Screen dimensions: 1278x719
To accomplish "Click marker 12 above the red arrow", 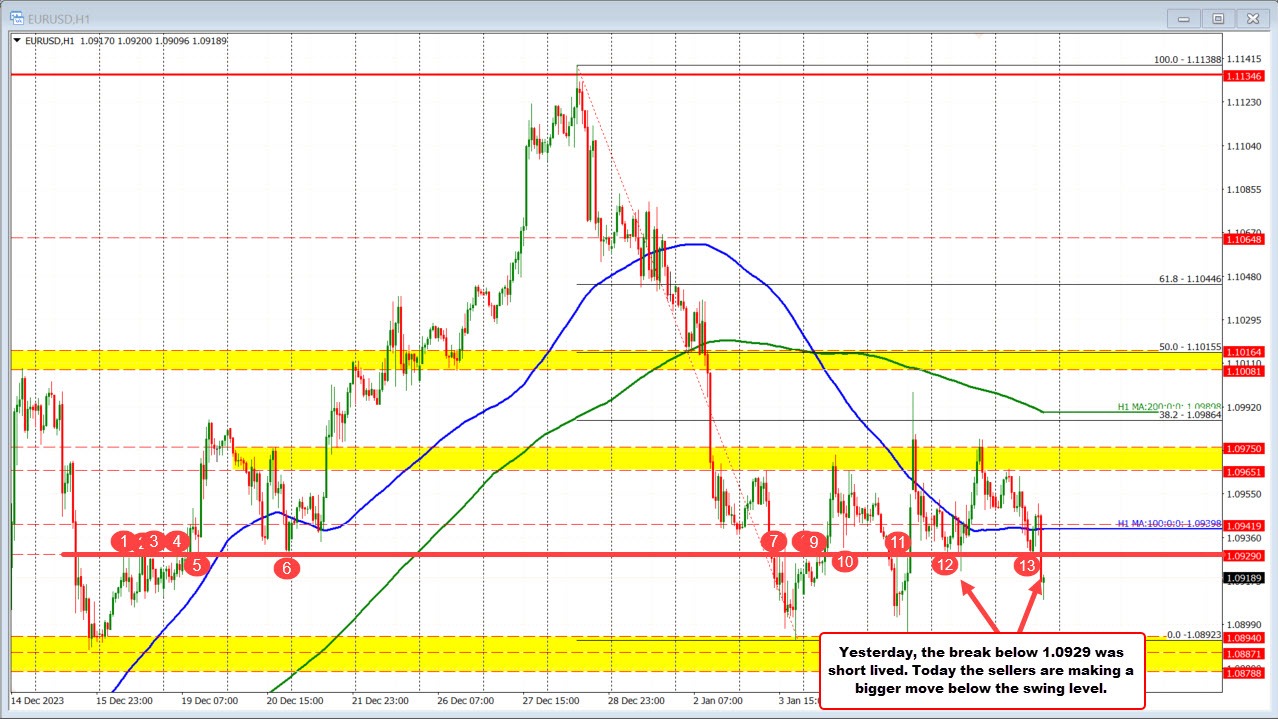I will coord(946,564).
